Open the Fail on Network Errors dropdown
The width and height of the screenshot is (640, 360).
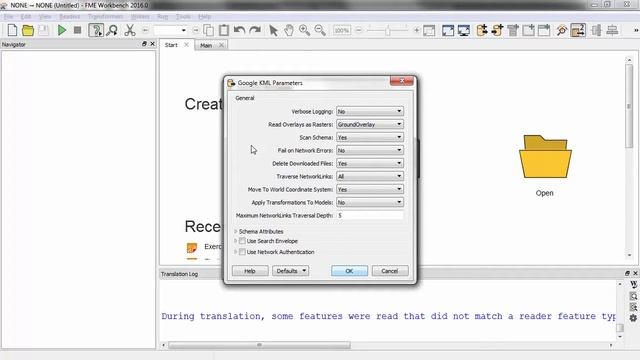(370, 150)
